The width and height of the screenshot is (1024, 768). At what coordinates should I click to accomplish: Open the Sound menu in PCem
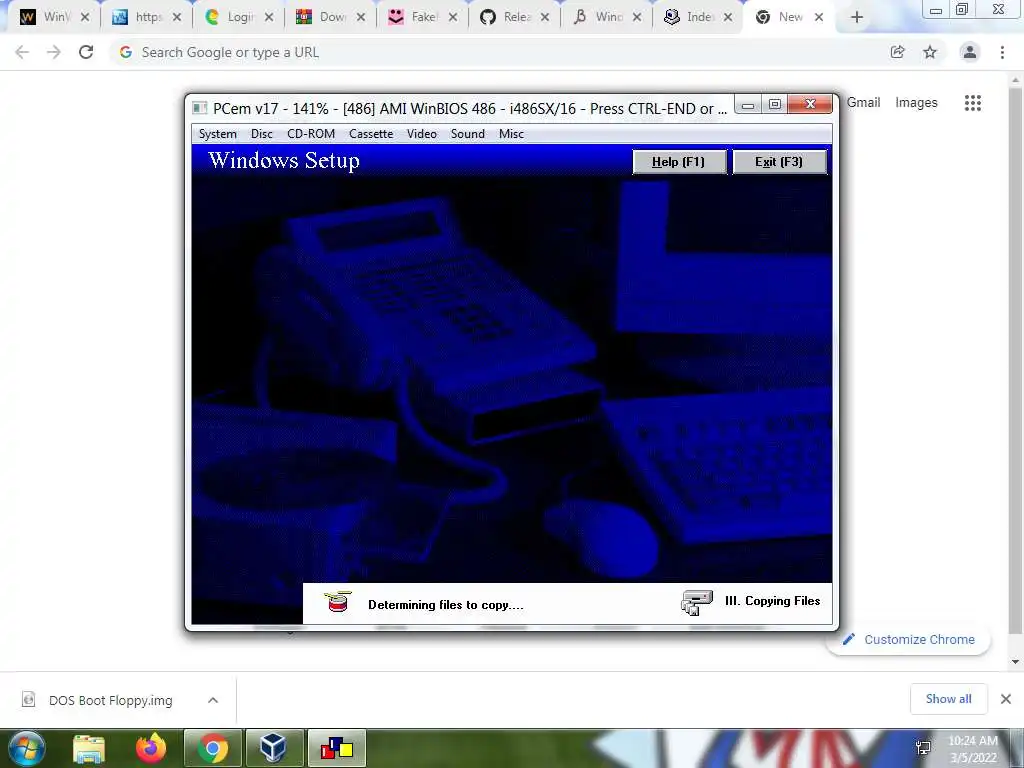click(468, 134)
